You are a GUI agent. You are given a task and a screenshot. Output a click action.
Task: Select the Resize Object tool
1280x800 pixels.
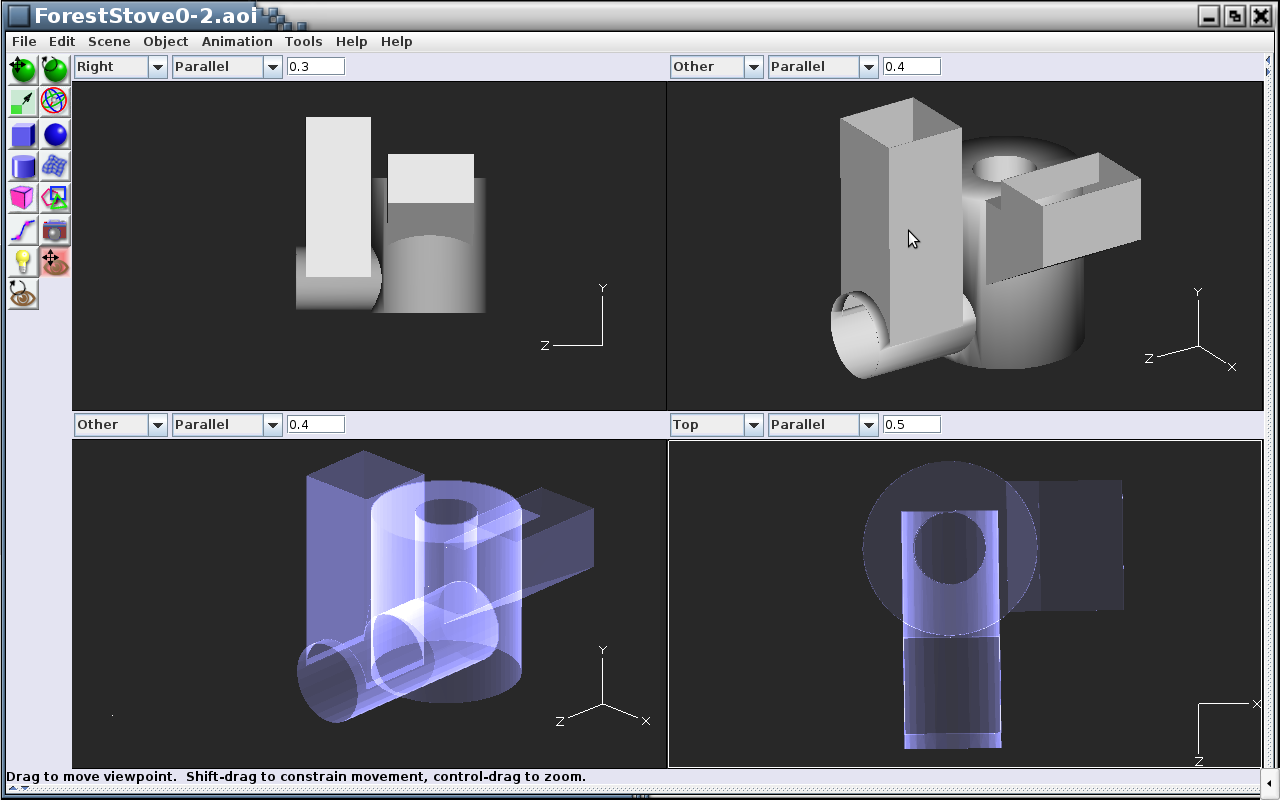(x=23, y=101)
